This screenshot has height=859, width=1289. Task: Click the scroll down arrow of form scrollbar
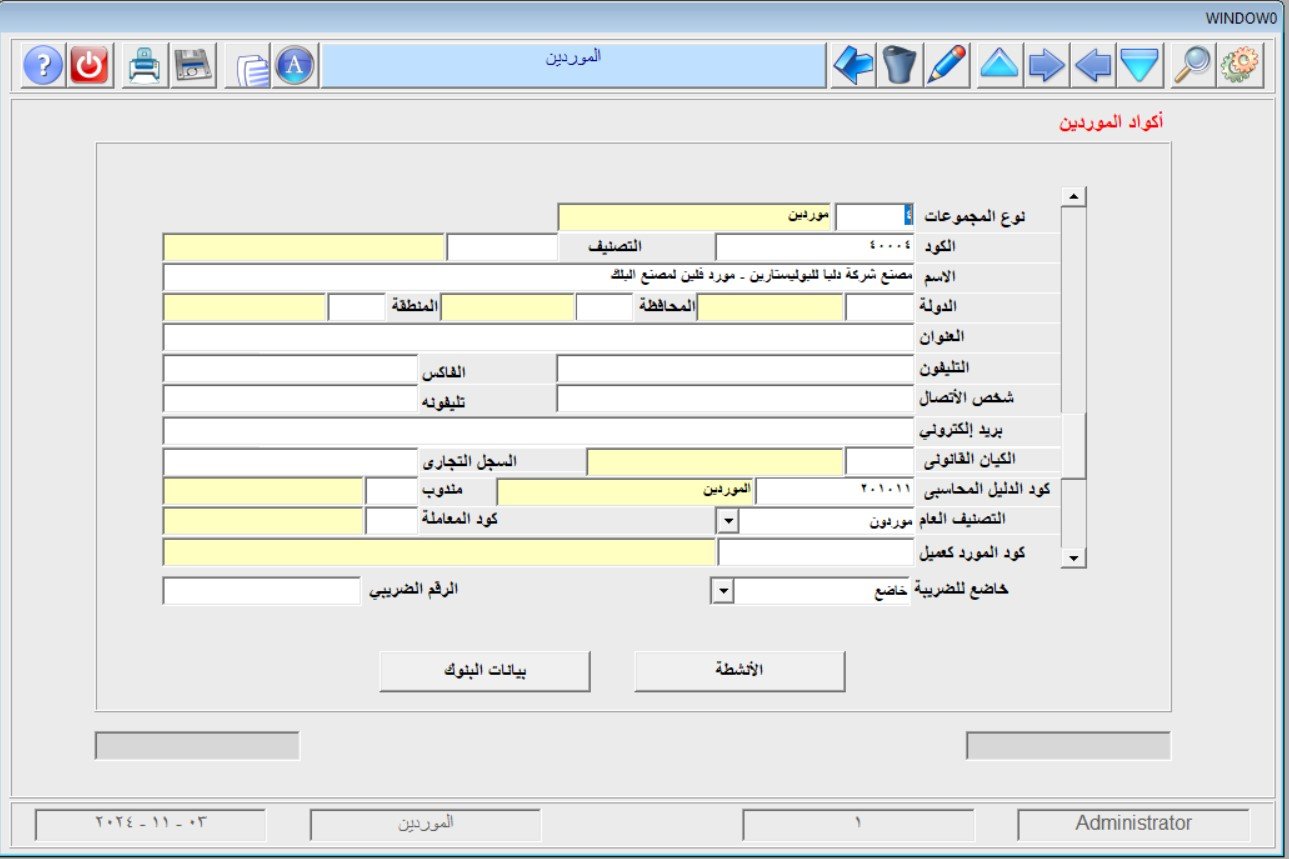coord(1073,557)
